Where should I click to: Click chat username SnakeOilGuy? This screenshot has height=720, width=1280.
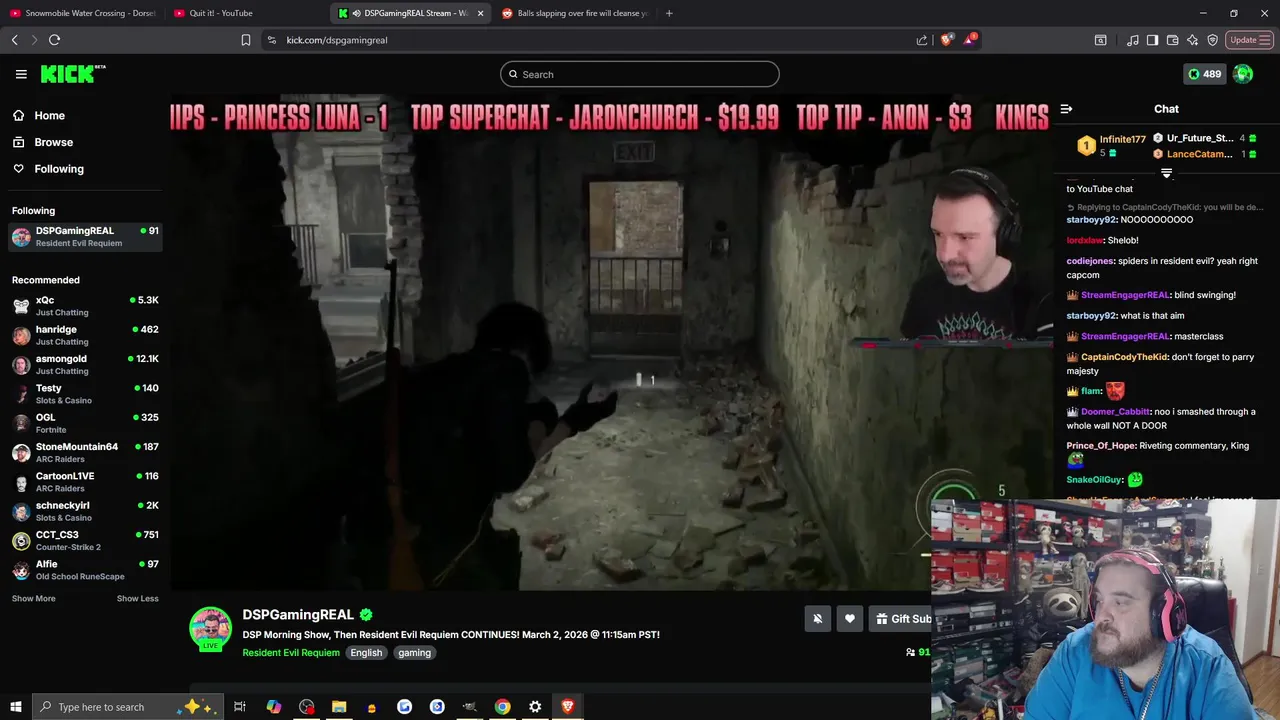pos(1094,480)
